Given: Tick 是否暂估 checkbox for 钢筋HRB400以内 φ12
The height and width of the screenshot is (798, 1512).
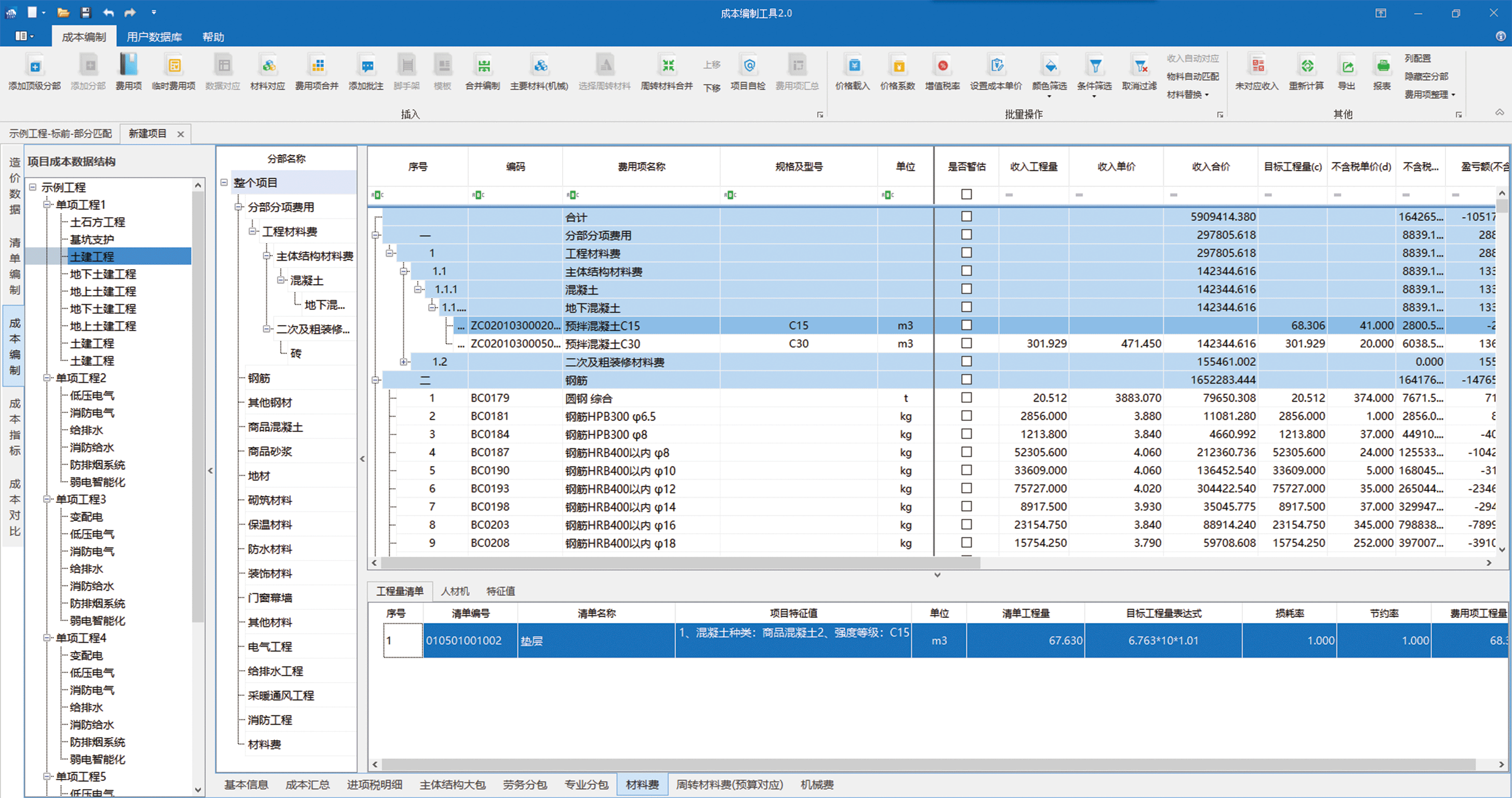Looking at the screenshot, I should [967, 488].
